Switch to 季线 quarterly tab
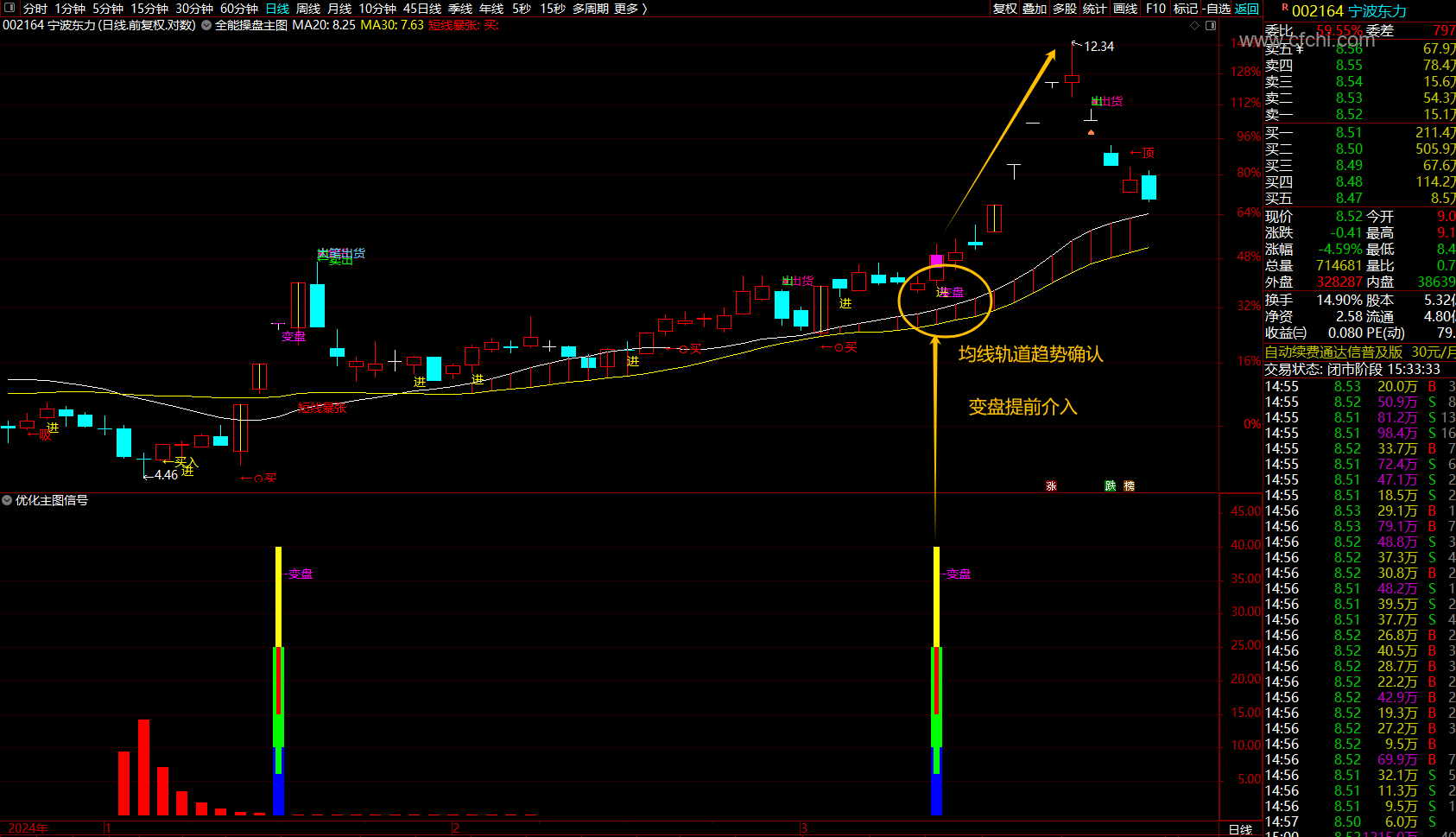Screen dimensions: 1456x837 click(x=460, y=8)
